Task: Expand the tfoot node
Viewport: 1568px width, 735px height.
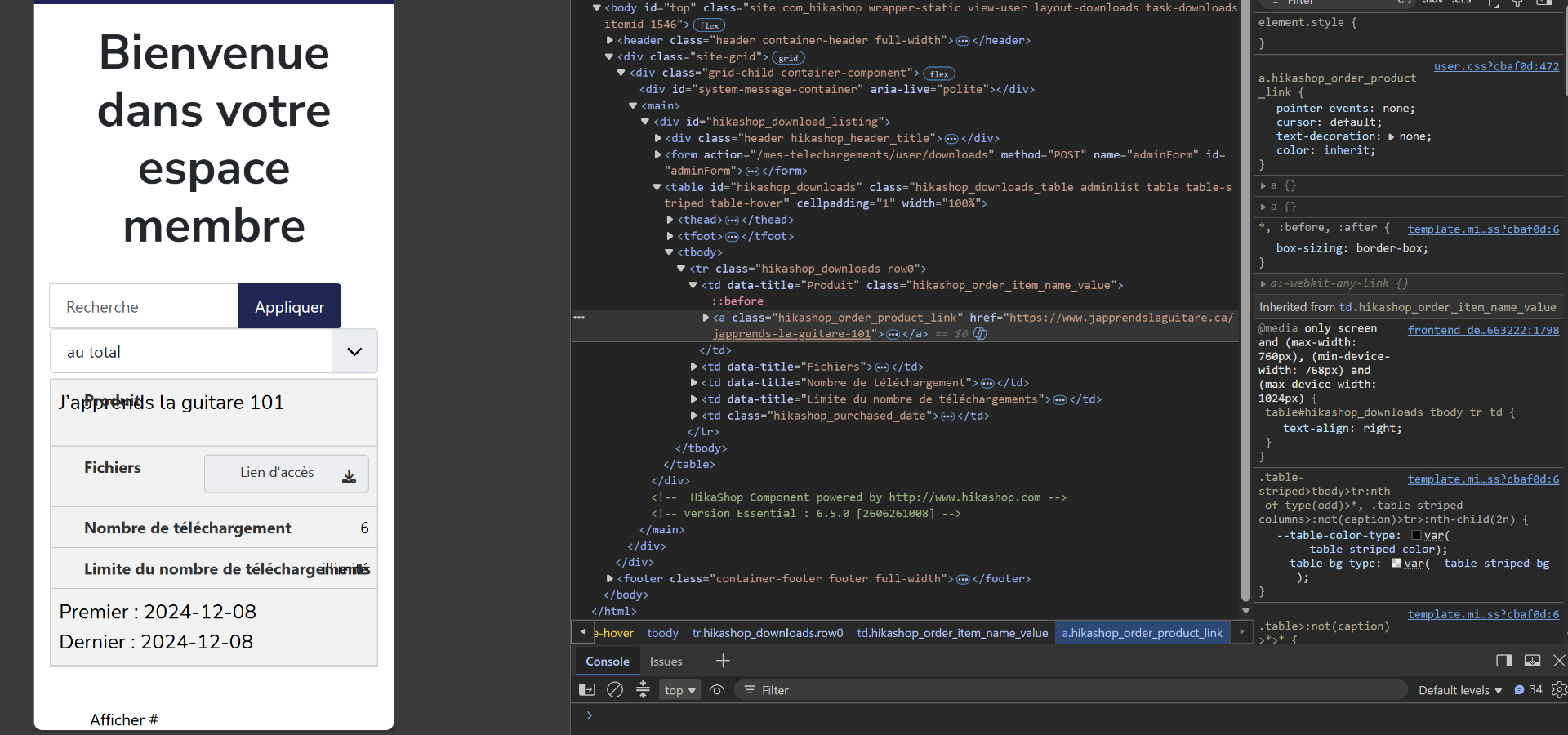Action: [x=670, y=236]
